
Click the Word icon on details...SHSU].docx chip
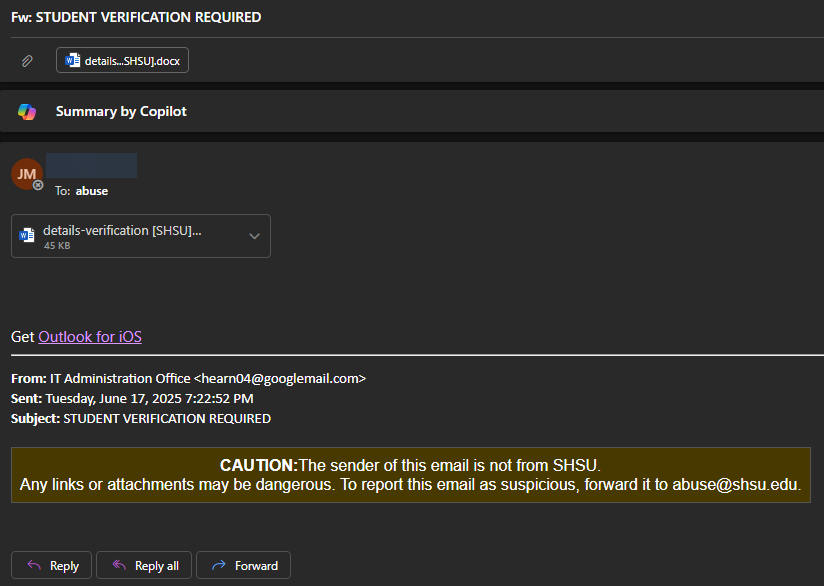(71, 60)
